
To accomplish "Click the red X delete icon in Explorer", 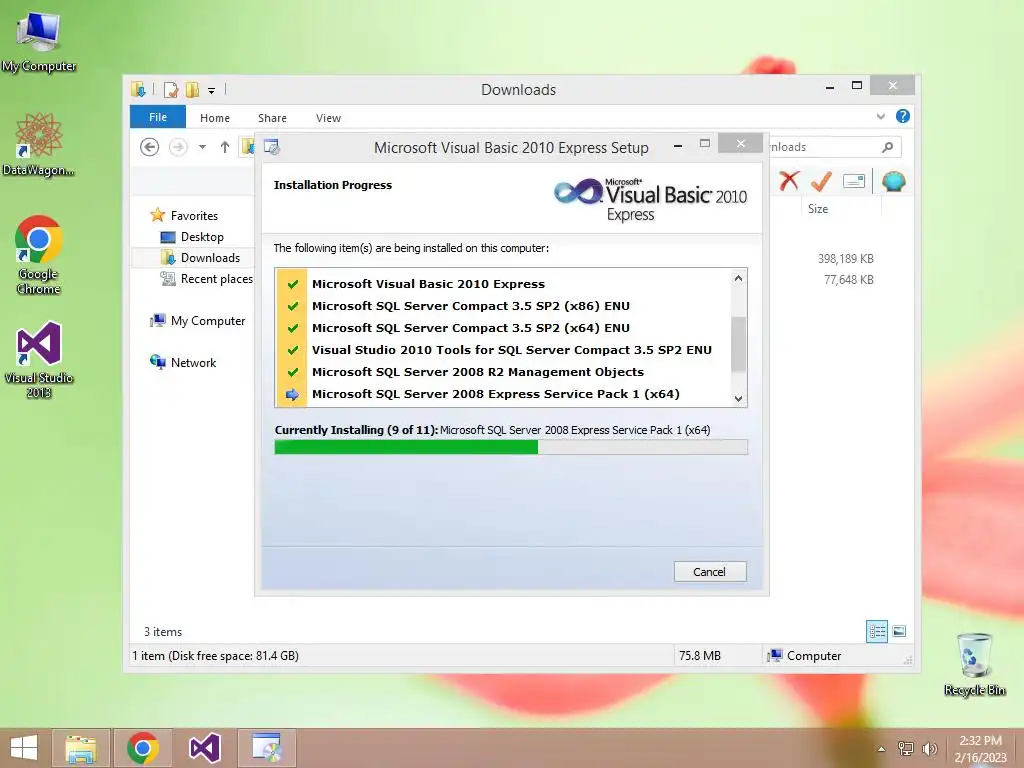I will (x=789, y=181).
